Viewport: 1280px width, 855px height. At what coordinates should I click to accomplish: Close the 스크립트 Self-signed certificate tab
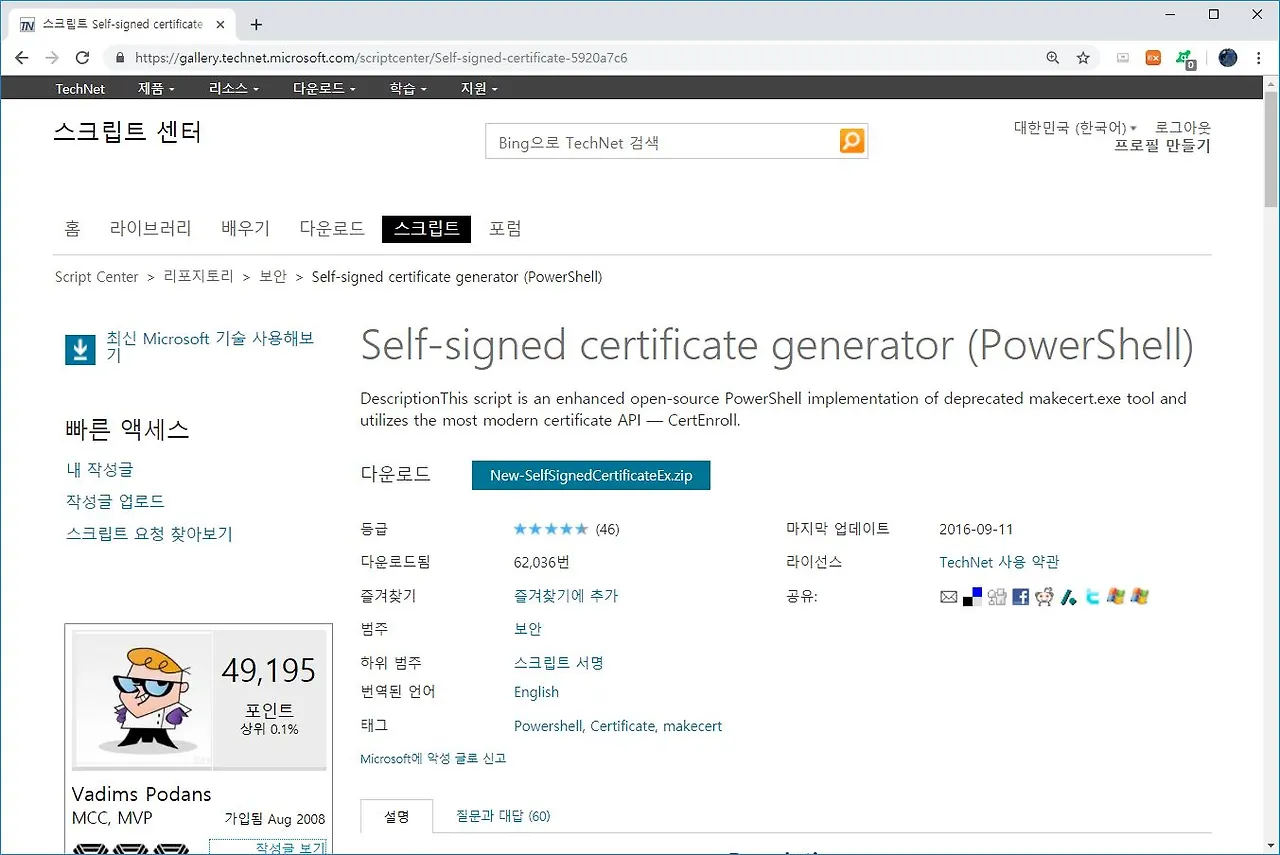(x=222, y=24)
